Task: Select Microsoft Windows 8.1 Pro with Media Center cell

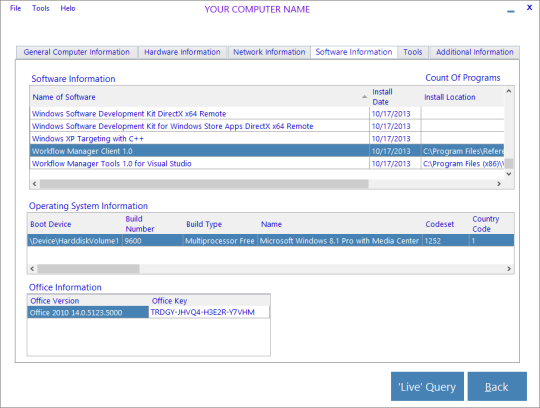Action: [x=340, y=241]
